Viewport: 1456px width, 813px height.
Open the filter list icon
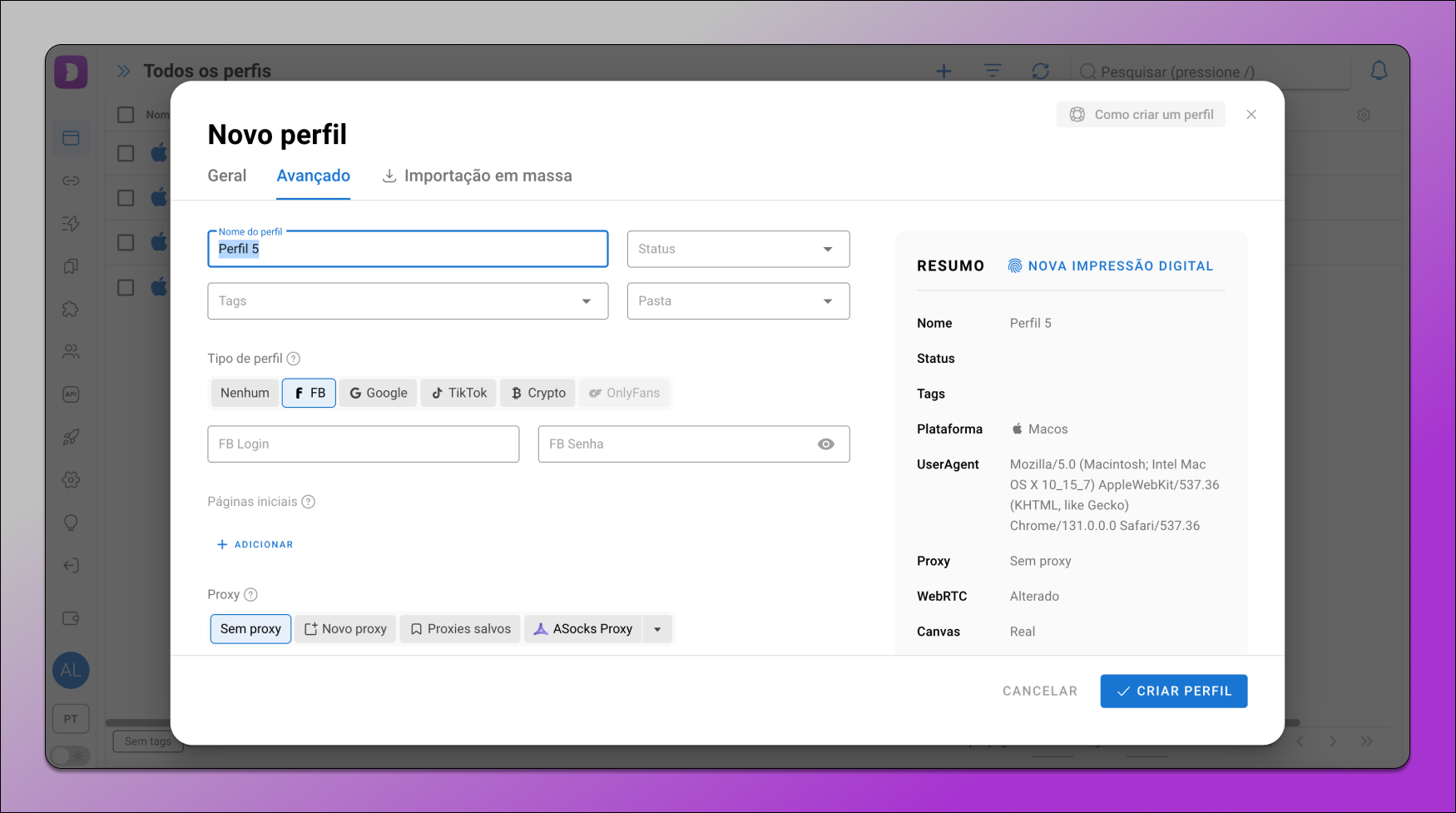point(992,72)
